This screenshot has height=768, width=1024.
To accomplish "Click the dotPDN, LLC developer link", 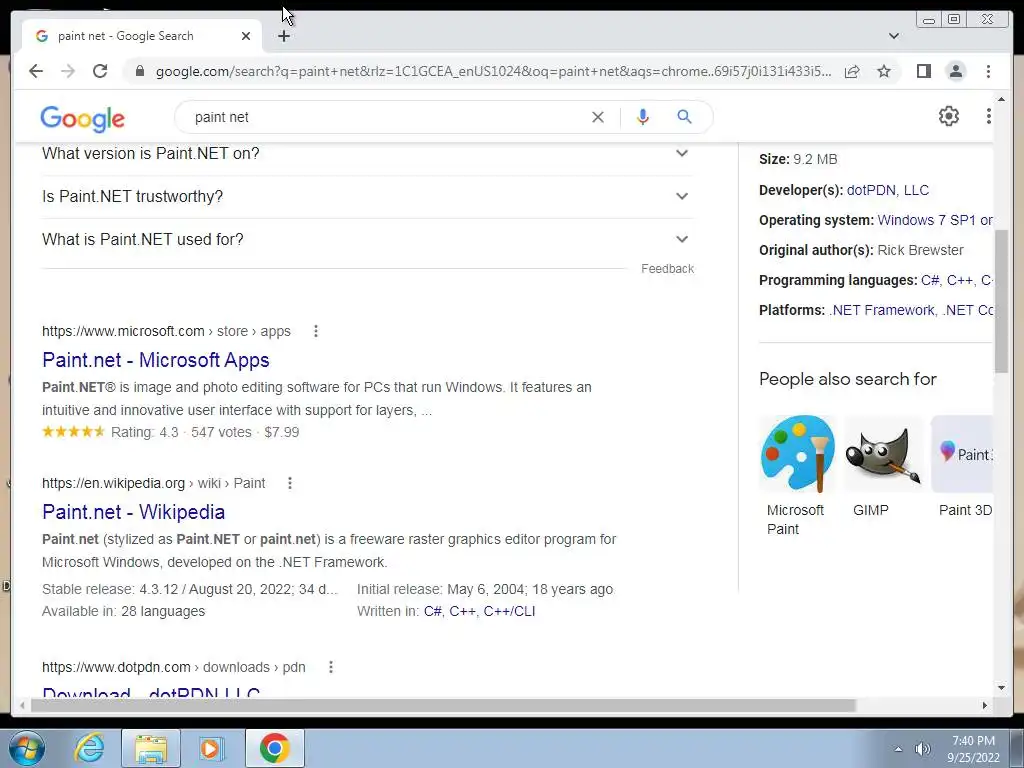I will coord(888,190).
